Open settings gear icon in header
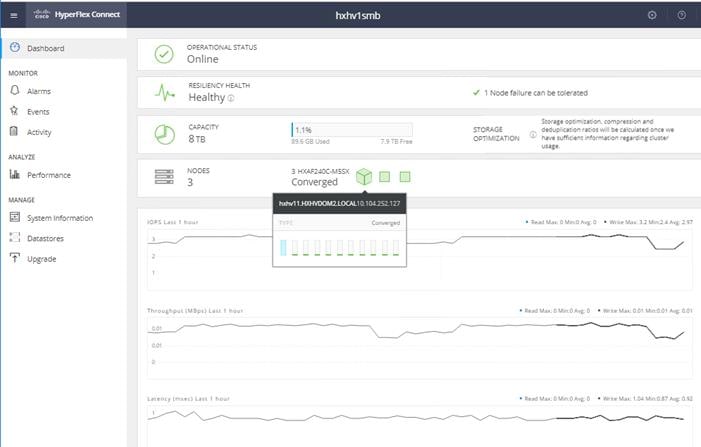This screenshot has height=447, width=701. 652,15
